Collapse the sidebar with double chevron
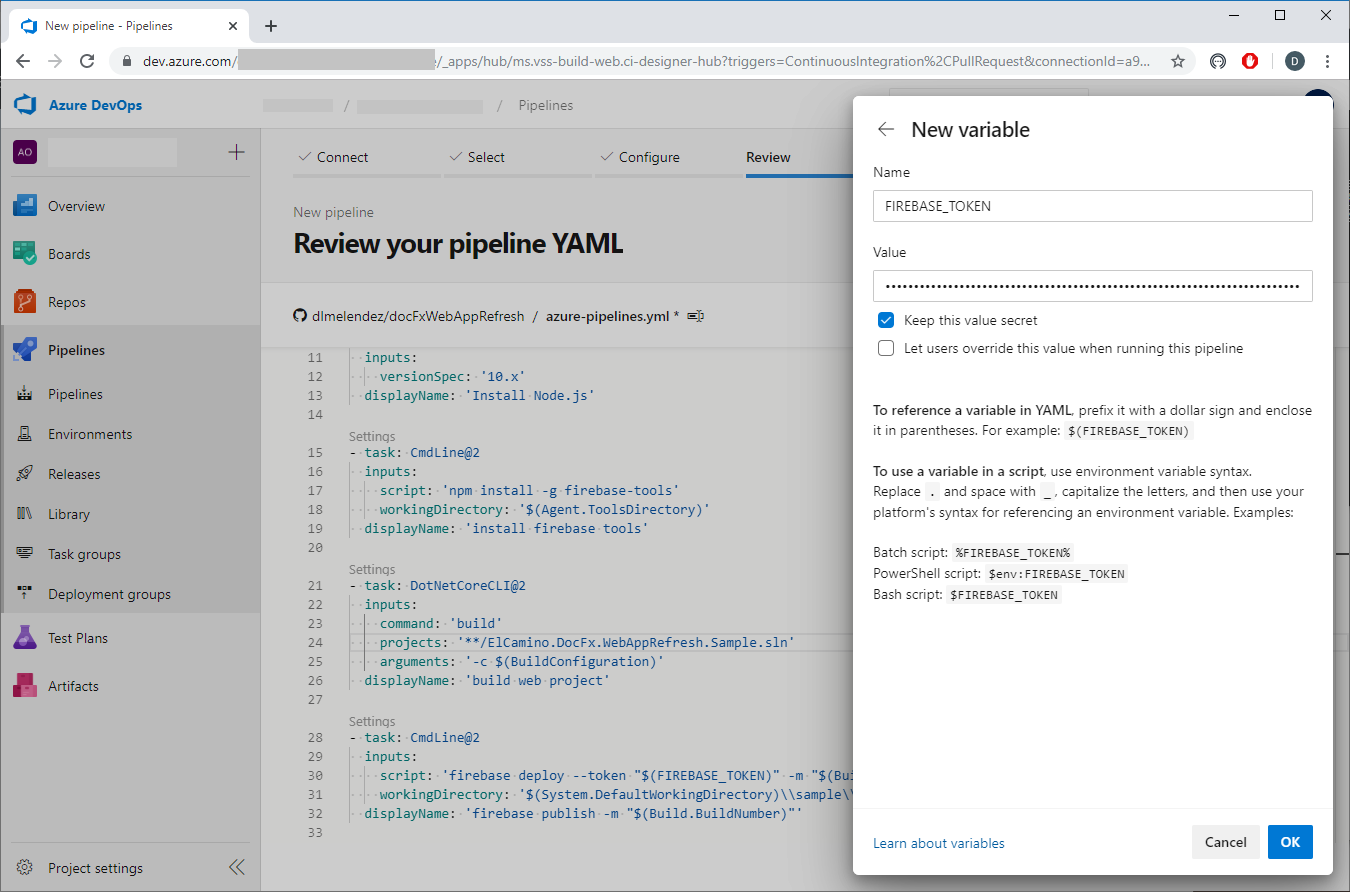1350x892 pixels. pos(236,867)
